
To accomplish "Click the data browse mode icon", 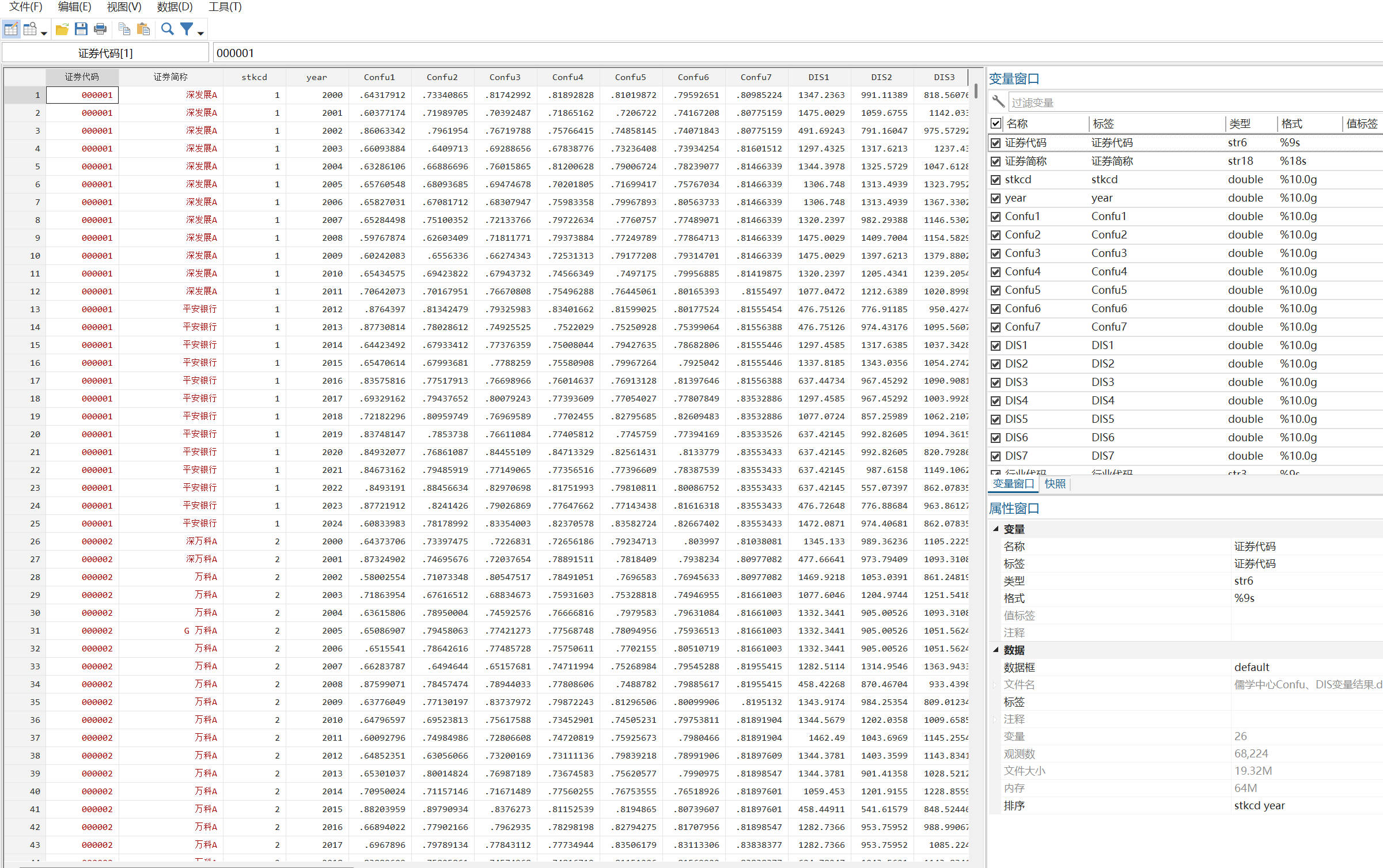I will click(30, 29).
